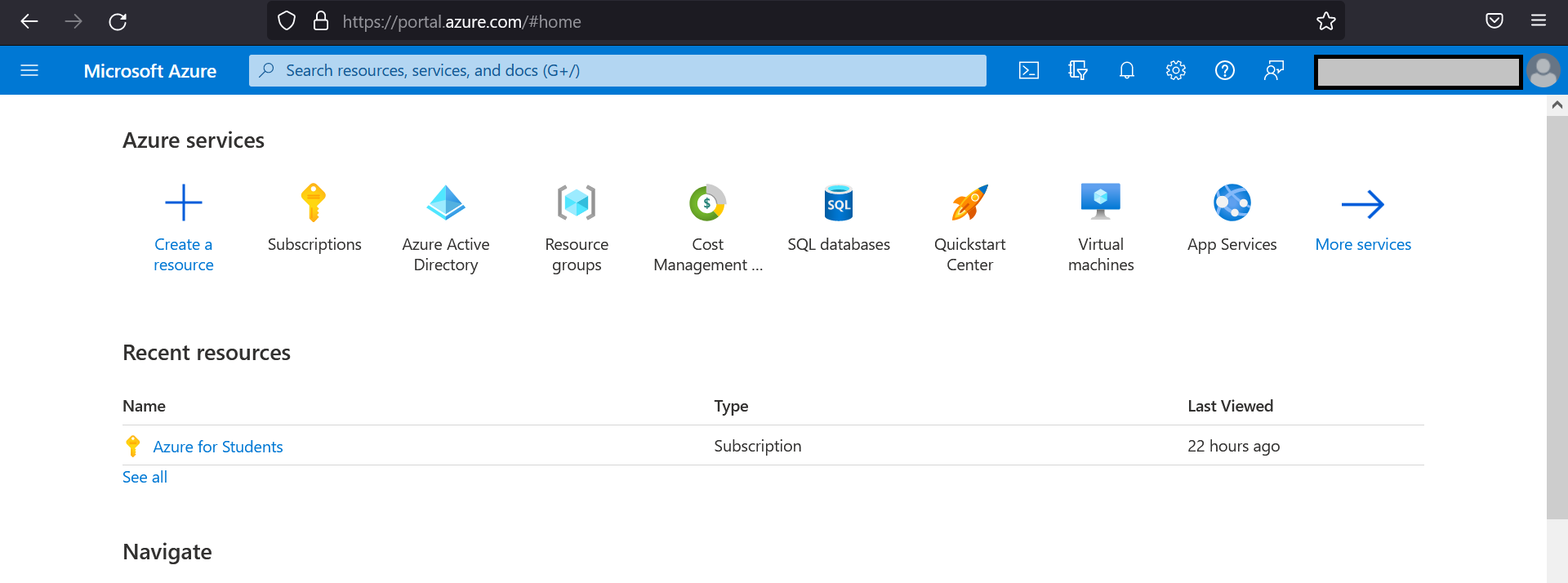
Task: Click the address bar URL portal.azure.com
Action: pos(462,22)
